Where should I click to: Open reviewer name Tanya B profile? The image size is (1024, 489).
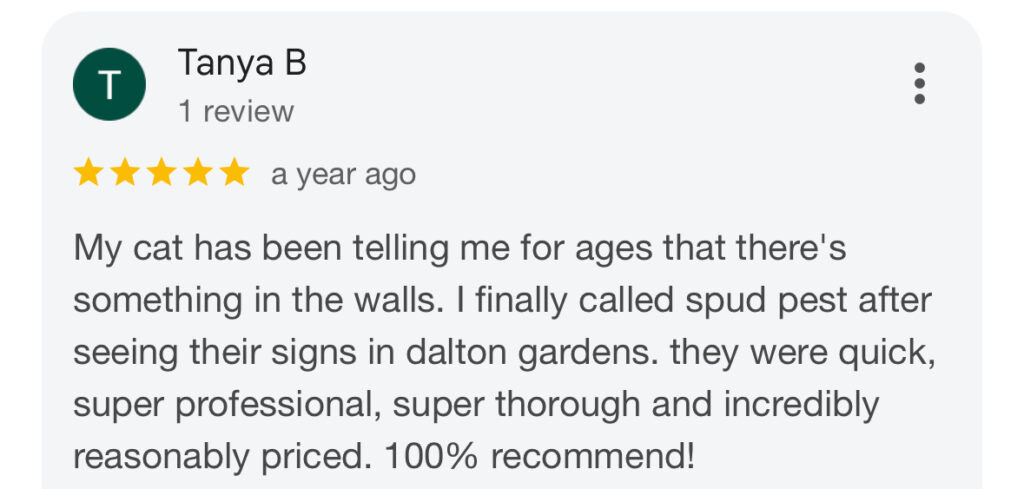coord(241,63)
